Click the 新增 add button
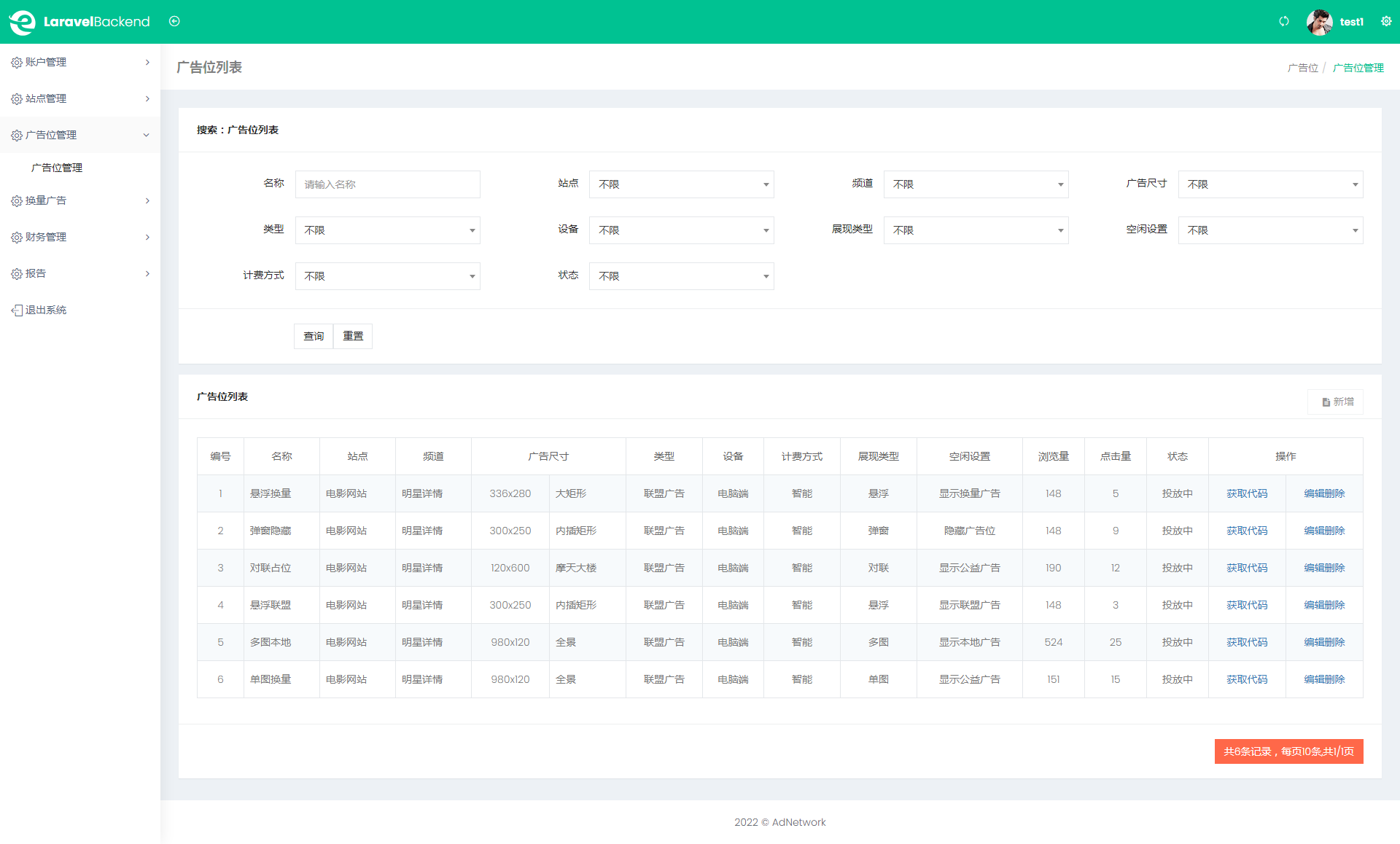This screenshot has width=1400, height=844. coord(1337,402)
